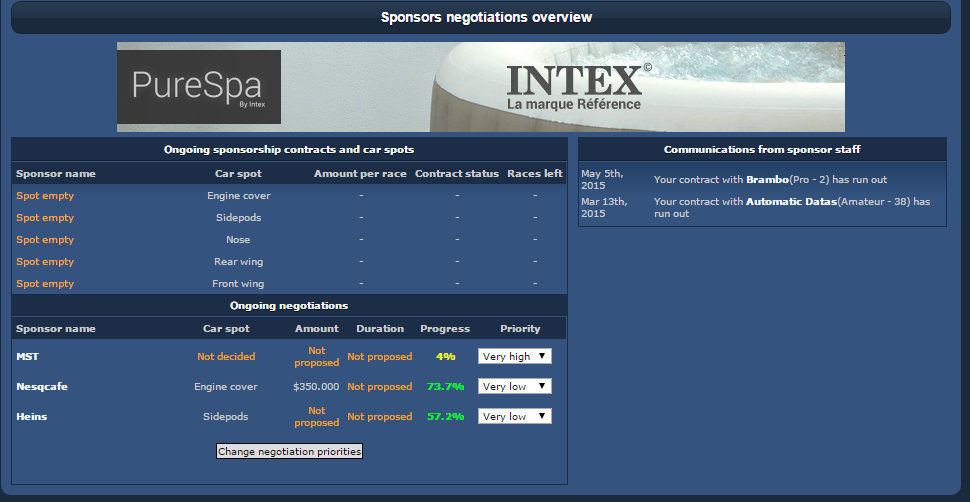
Task: Click the Progress column header
Action: 445,329
